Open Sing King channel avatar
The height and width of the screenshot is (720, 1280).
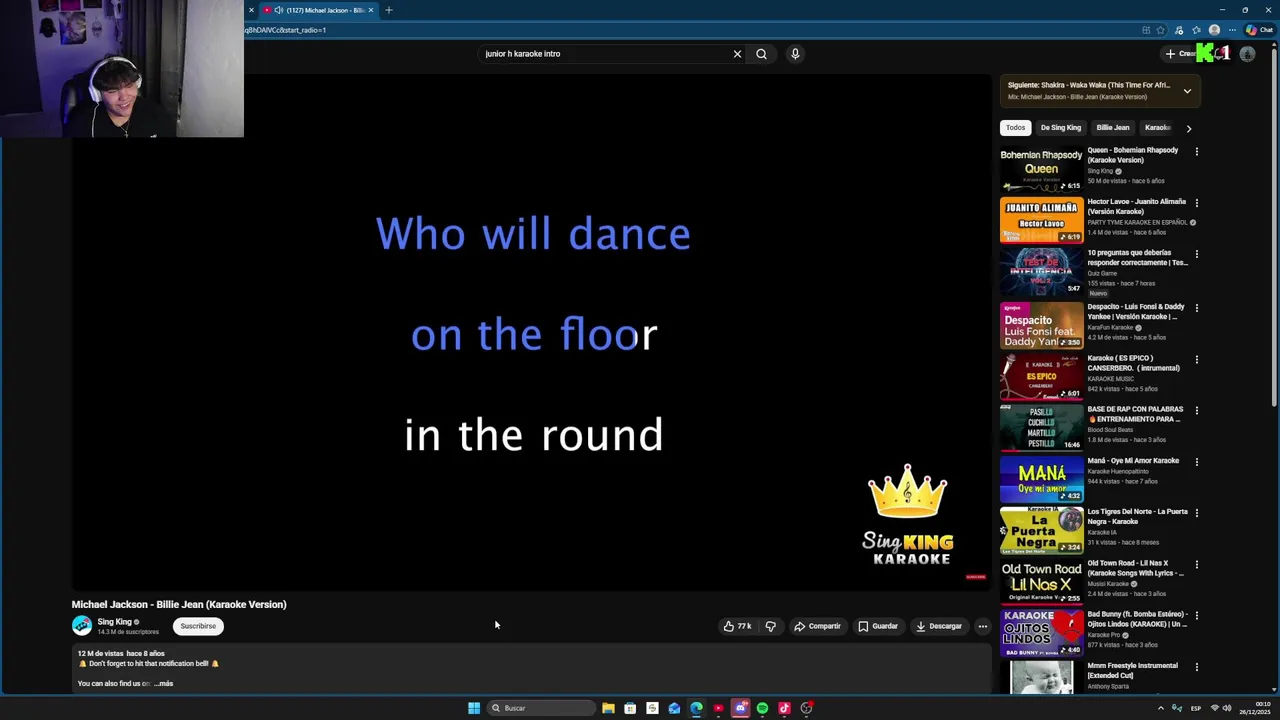pyautogui.click(x=82, y=626)
